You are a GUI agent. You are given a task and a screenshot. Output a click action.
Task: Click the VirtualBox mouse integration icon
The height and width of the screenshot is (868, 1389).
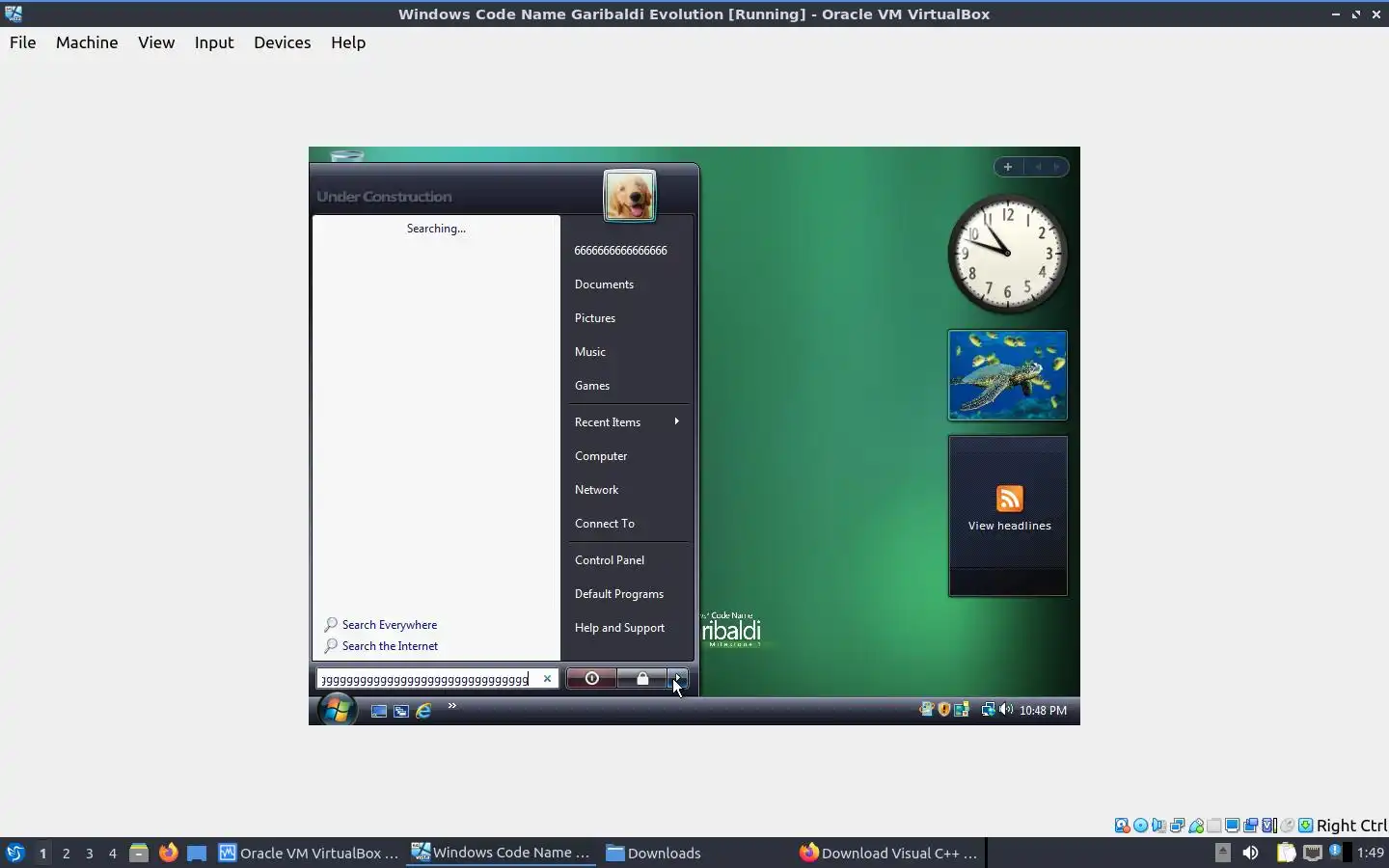point(1287,826)
